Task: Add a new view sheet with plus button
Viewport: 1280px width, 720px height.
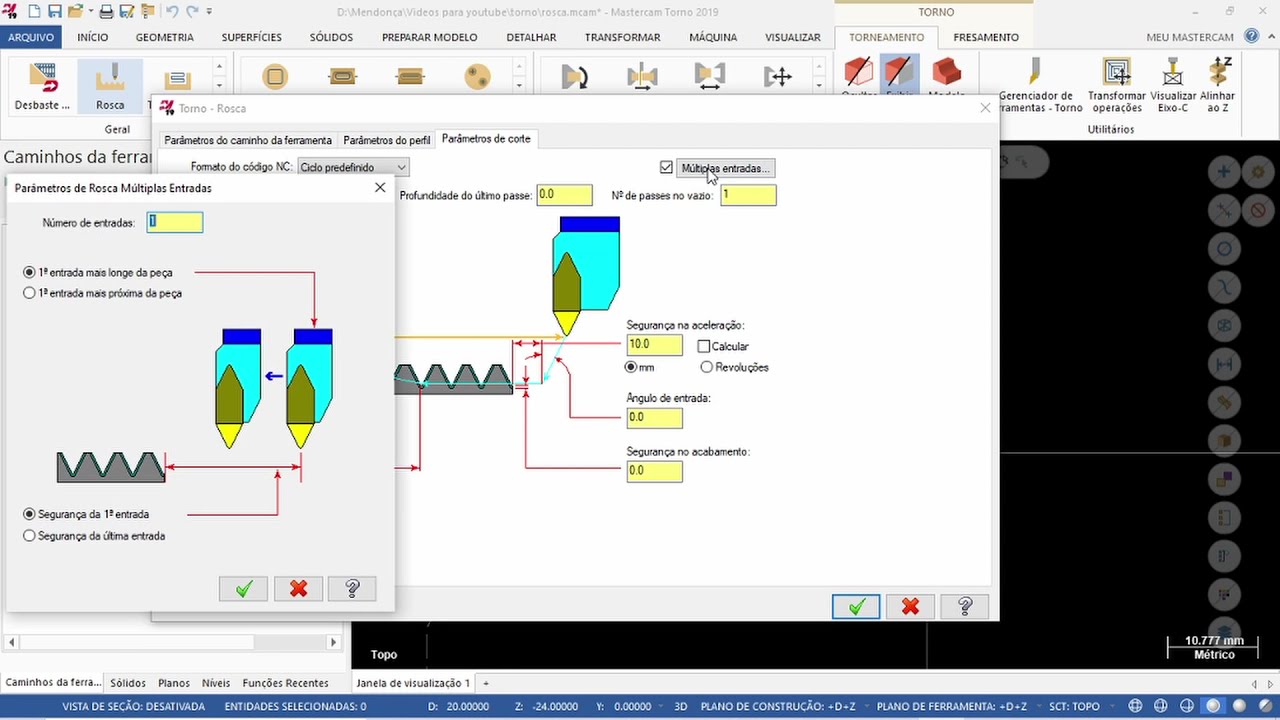Action: [x=486, y=683]
